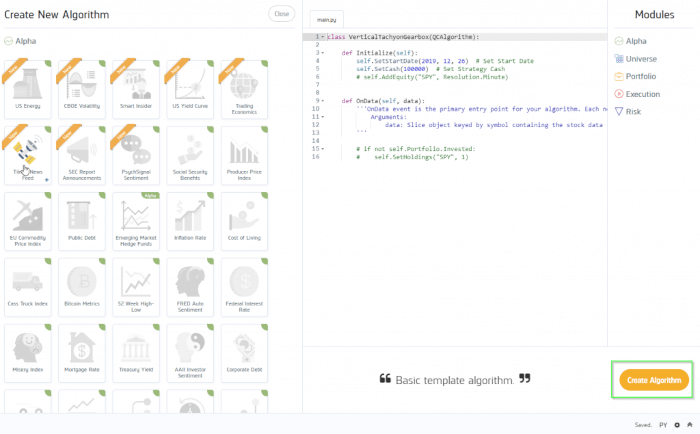Open the SEC Report Announcements card

(x=82, y=155)
